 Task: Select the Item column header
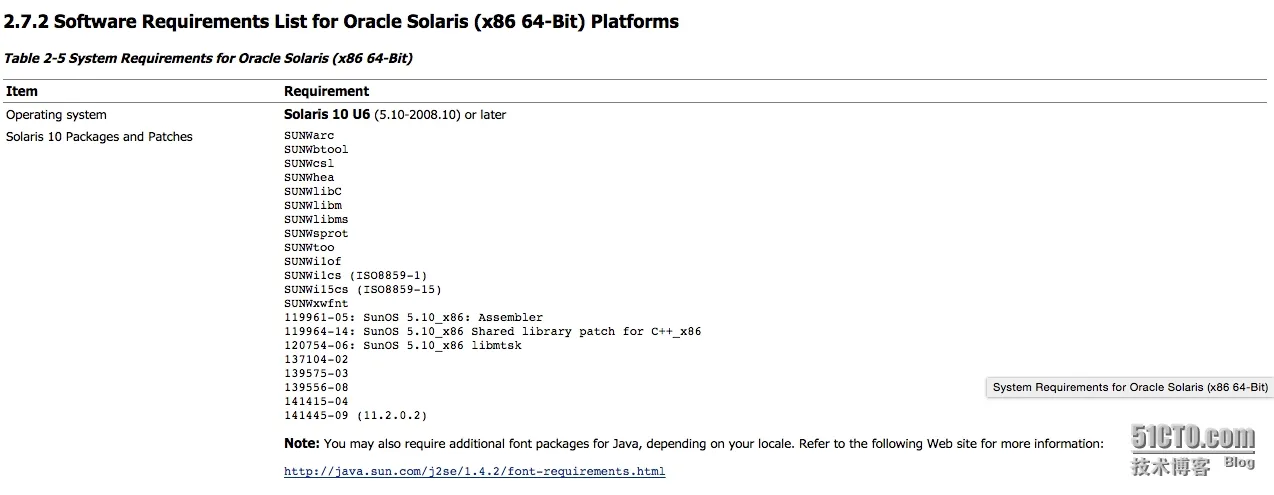point(22,91)
